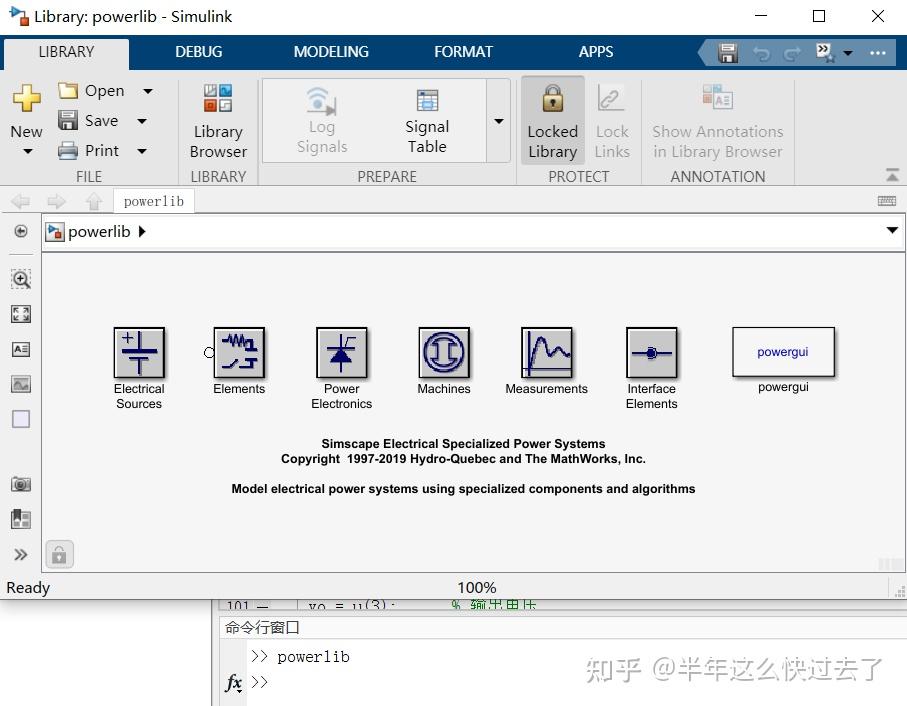Add an Annotation from palette
Viewport: 907px width, 706px height.
[x=21, y=349]
